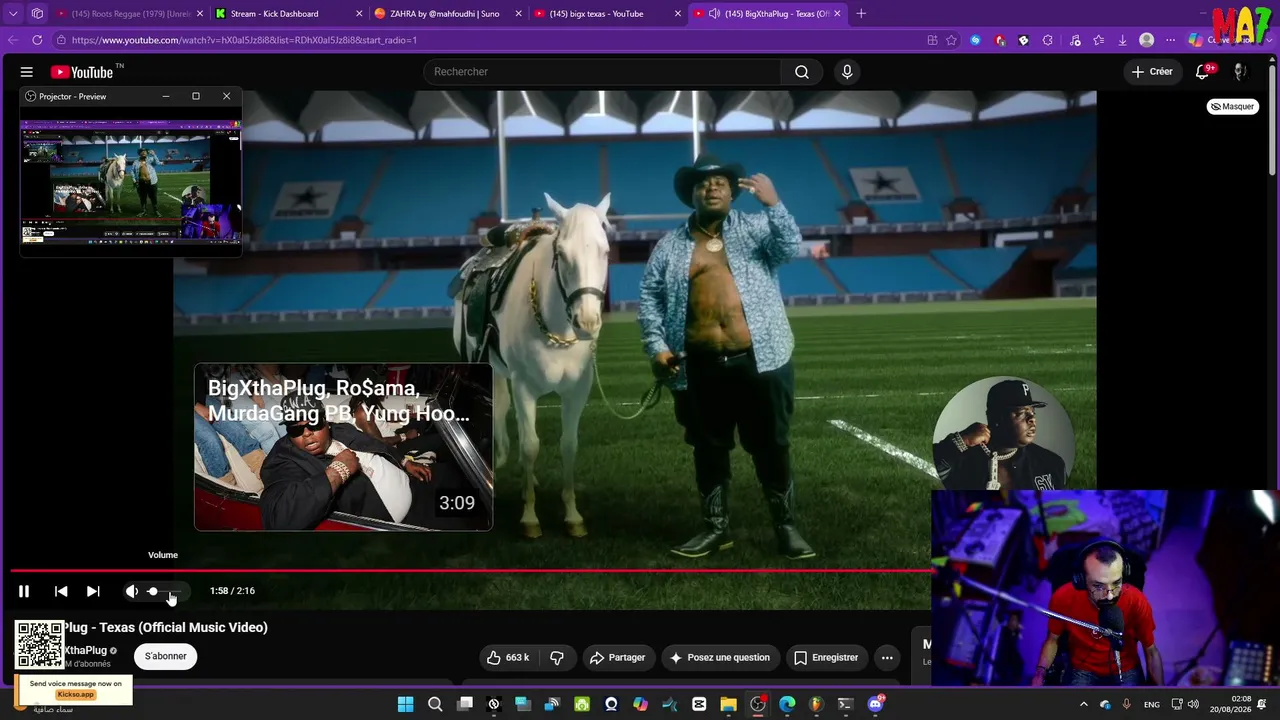
Task: Open Task View on the taskbar
Action: pos(465,704)
